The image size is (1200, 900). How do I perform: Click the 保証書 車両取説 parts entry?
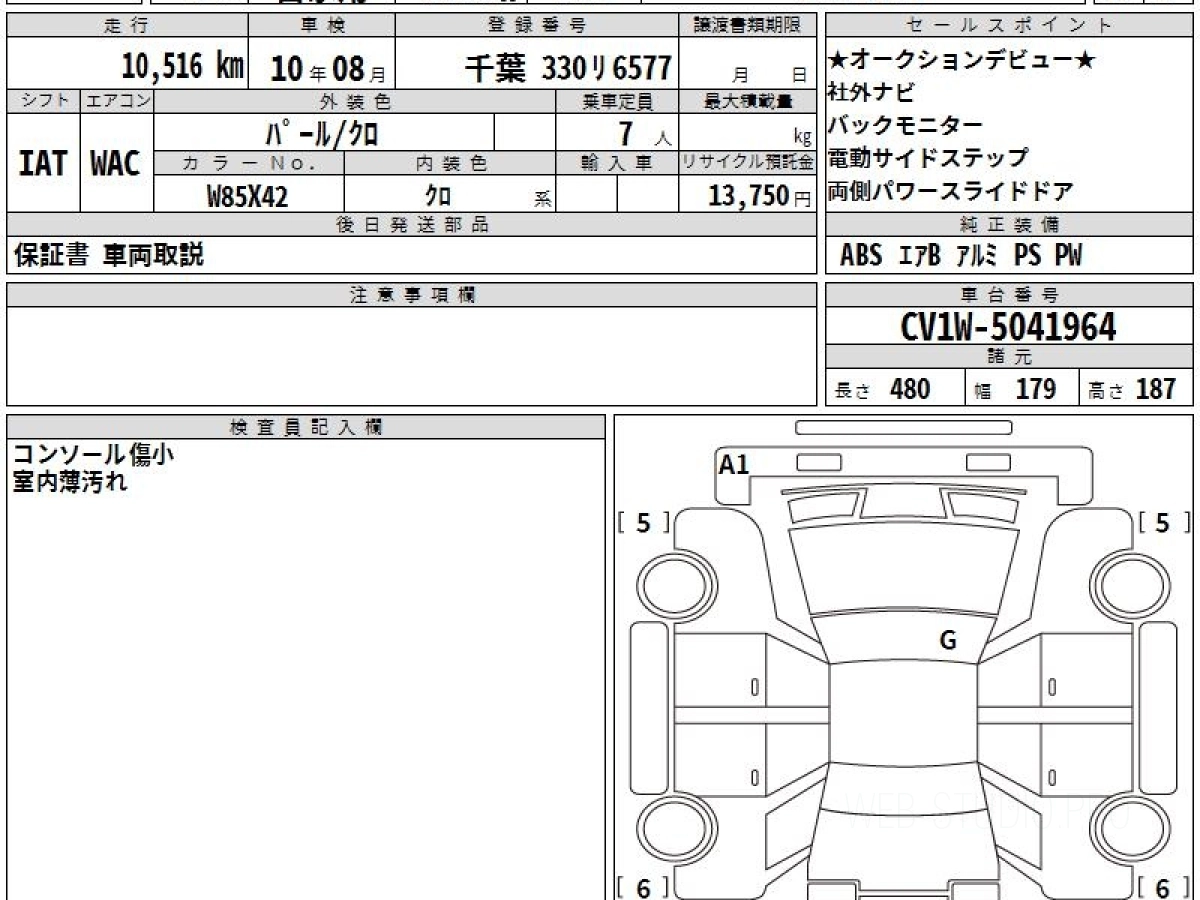point(109,256)
